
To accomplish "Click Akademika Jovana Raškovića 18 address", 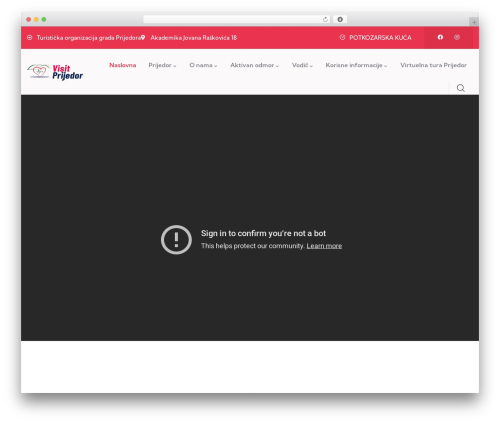I will [194, 38].
